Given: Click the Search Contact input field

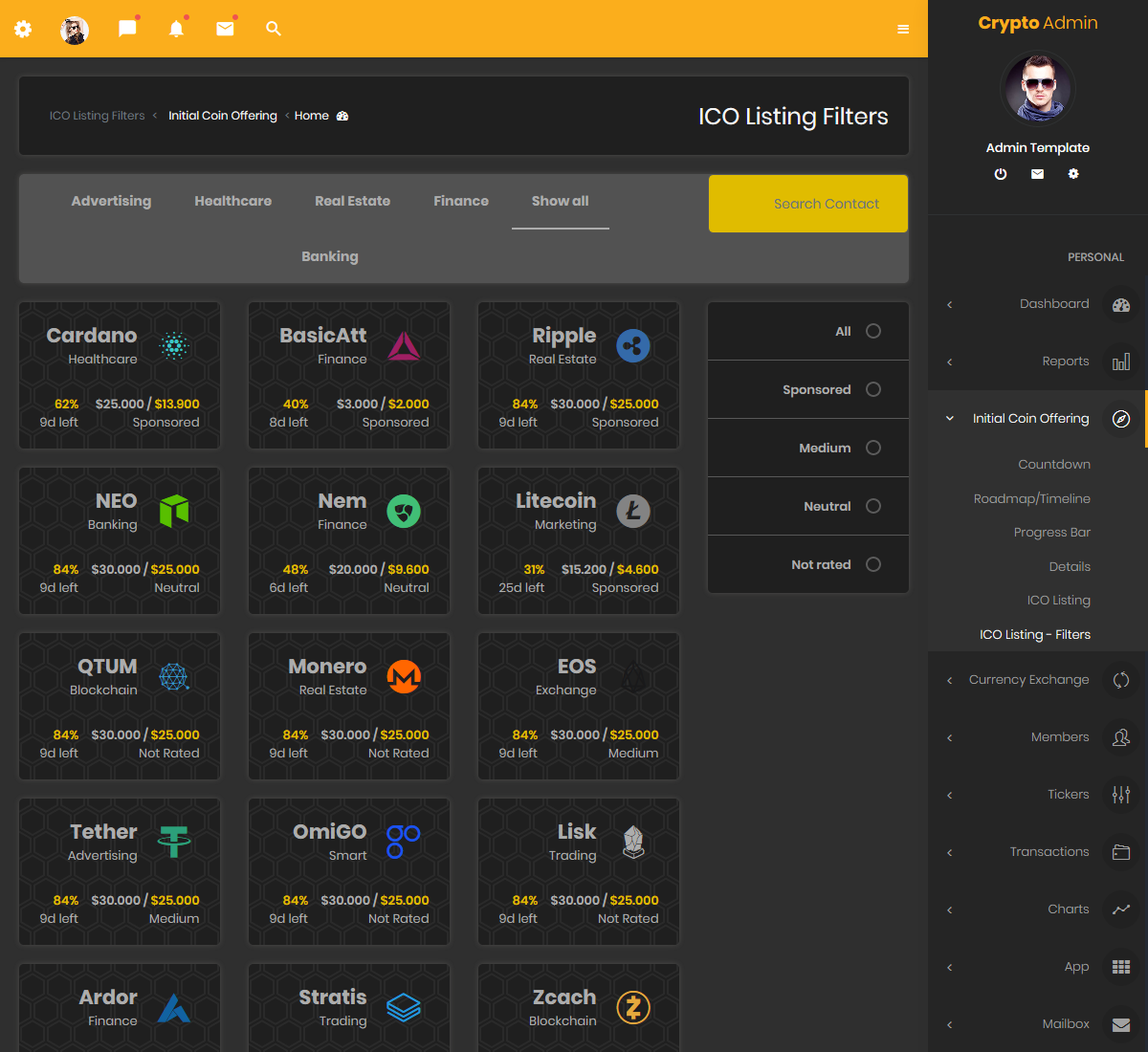Looking at the screenshot, I should coord(808,204).
